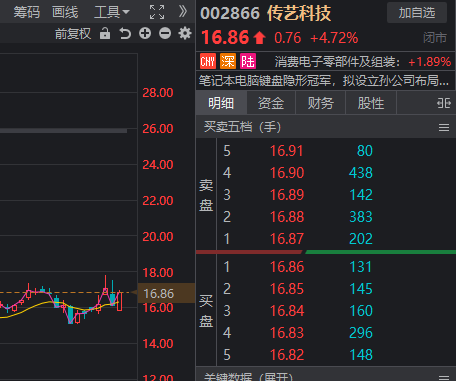Image resolution: width=456 pixels, height=381 pixels.
Task: Select sell level 1 price 16.87
Action: point(287,239)
